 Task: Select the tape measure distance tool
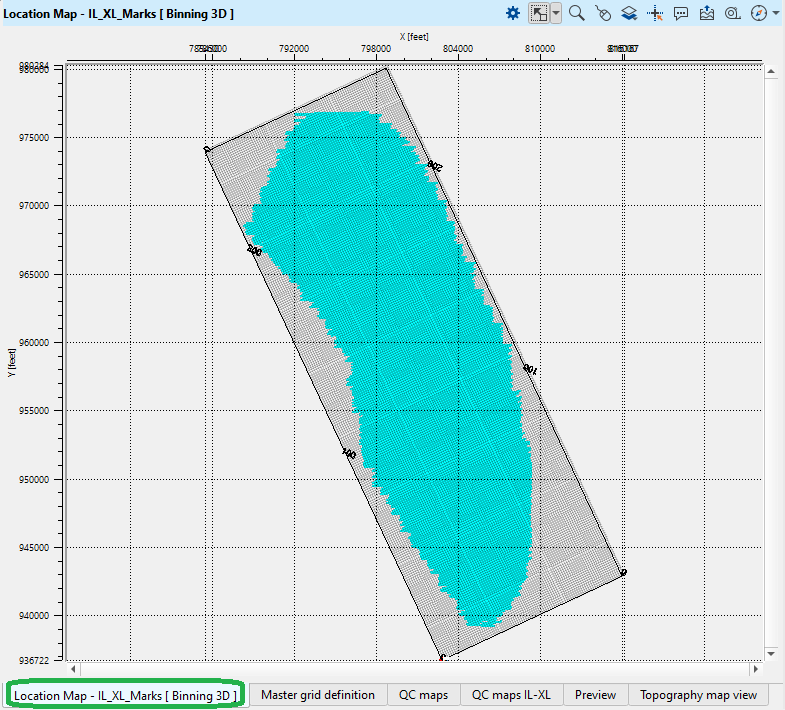pyautogui.click(x=733, y=13)
